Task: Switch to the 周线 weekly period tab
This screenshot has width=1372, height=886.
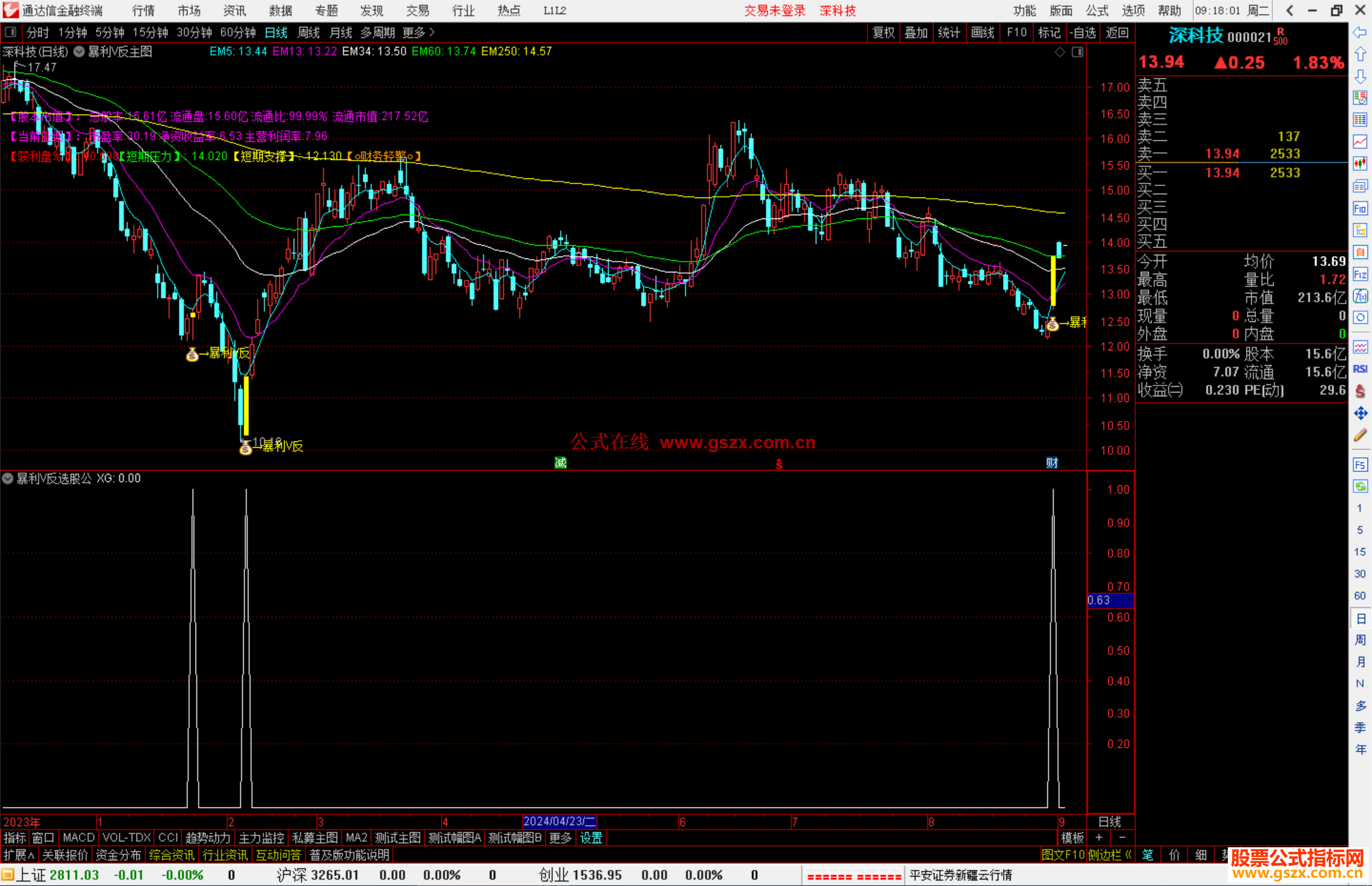Action: [x=309, y=32]
